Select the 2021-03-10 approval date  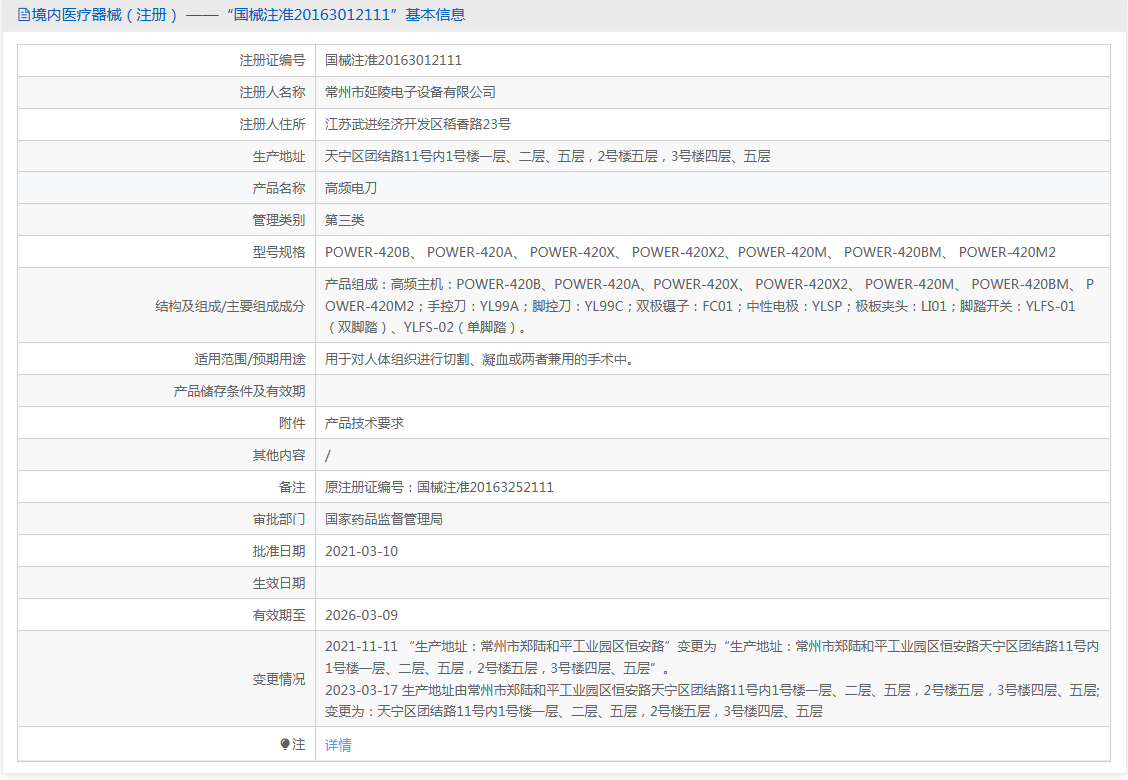point(362,551)
